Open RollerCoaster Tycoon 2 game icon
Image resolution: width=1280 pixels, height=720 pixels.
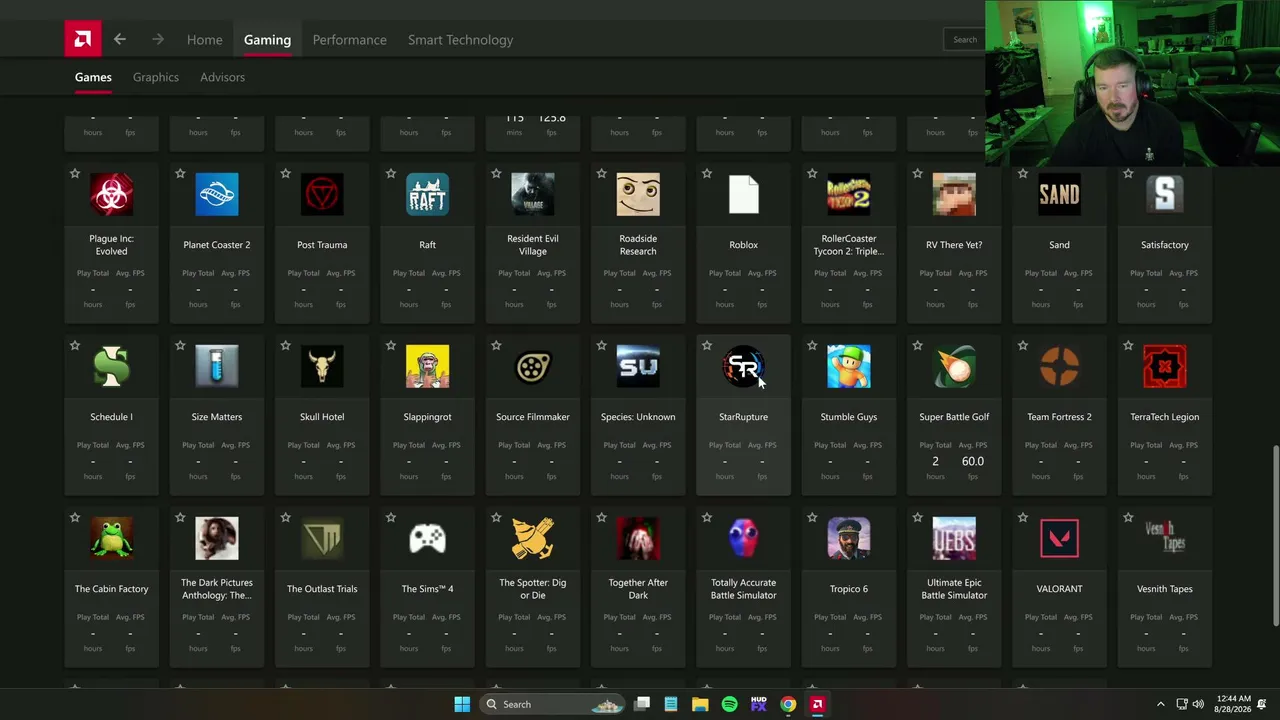849,194
